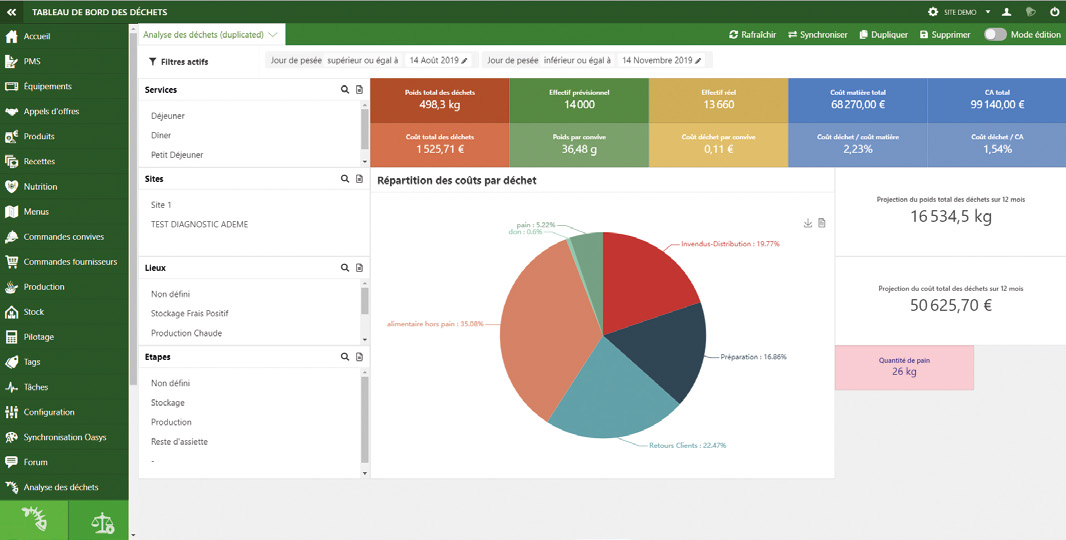Click the Production icon in sidebar
Screen dimensions: 1066x540
pos(12,287)
